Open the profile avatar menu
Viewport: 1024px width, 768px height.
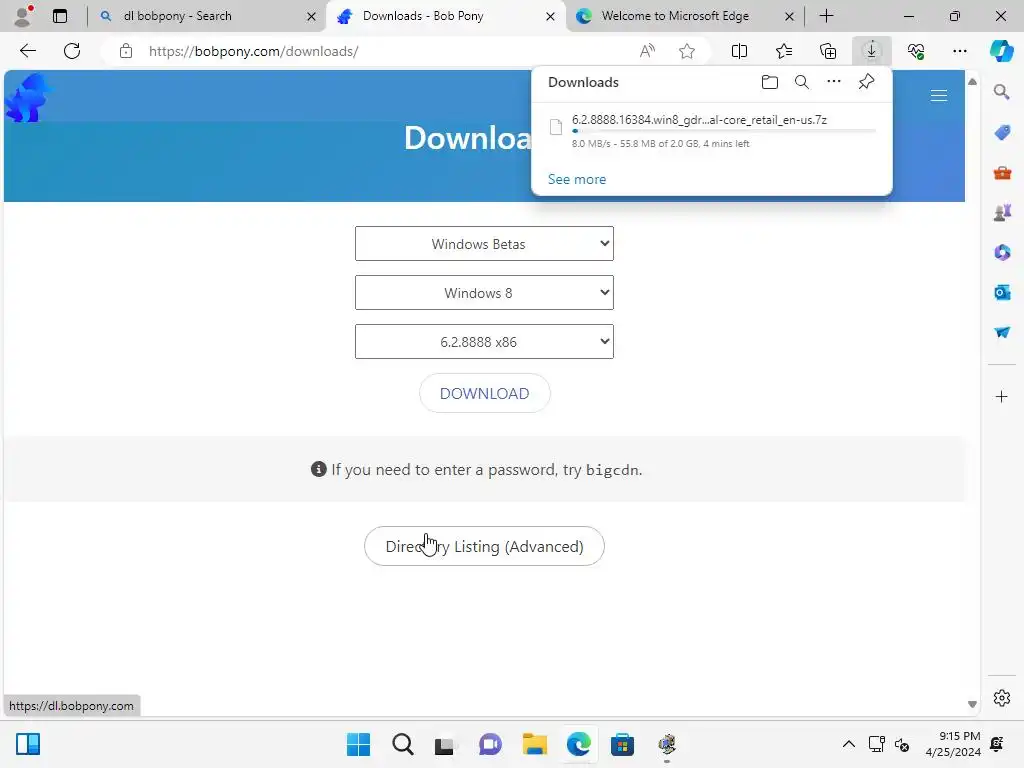tap(23, 16)
